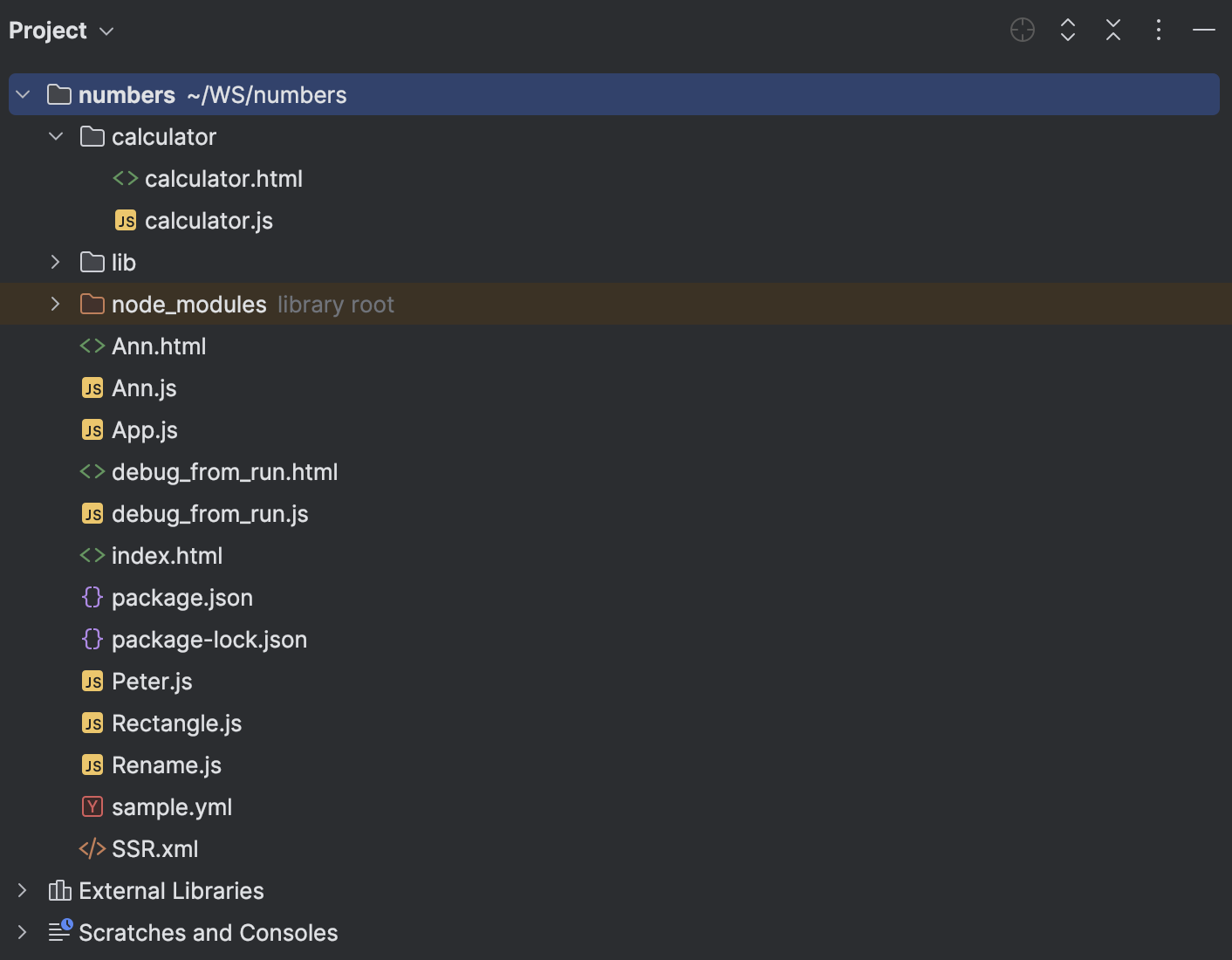Click the External Libraries icon
Viewport: 1232px width, 960px height.
point(58,890)
